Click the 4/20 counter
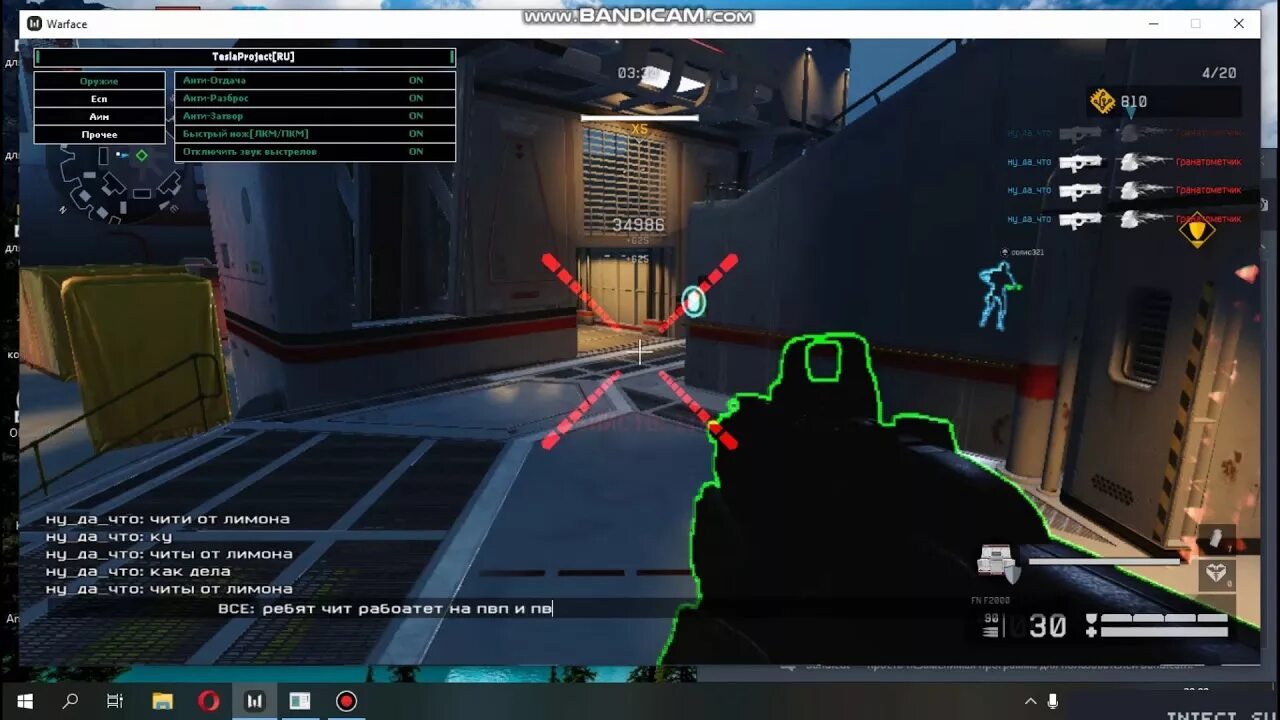Viewport: 1280px width, 720px height. 1219,73
